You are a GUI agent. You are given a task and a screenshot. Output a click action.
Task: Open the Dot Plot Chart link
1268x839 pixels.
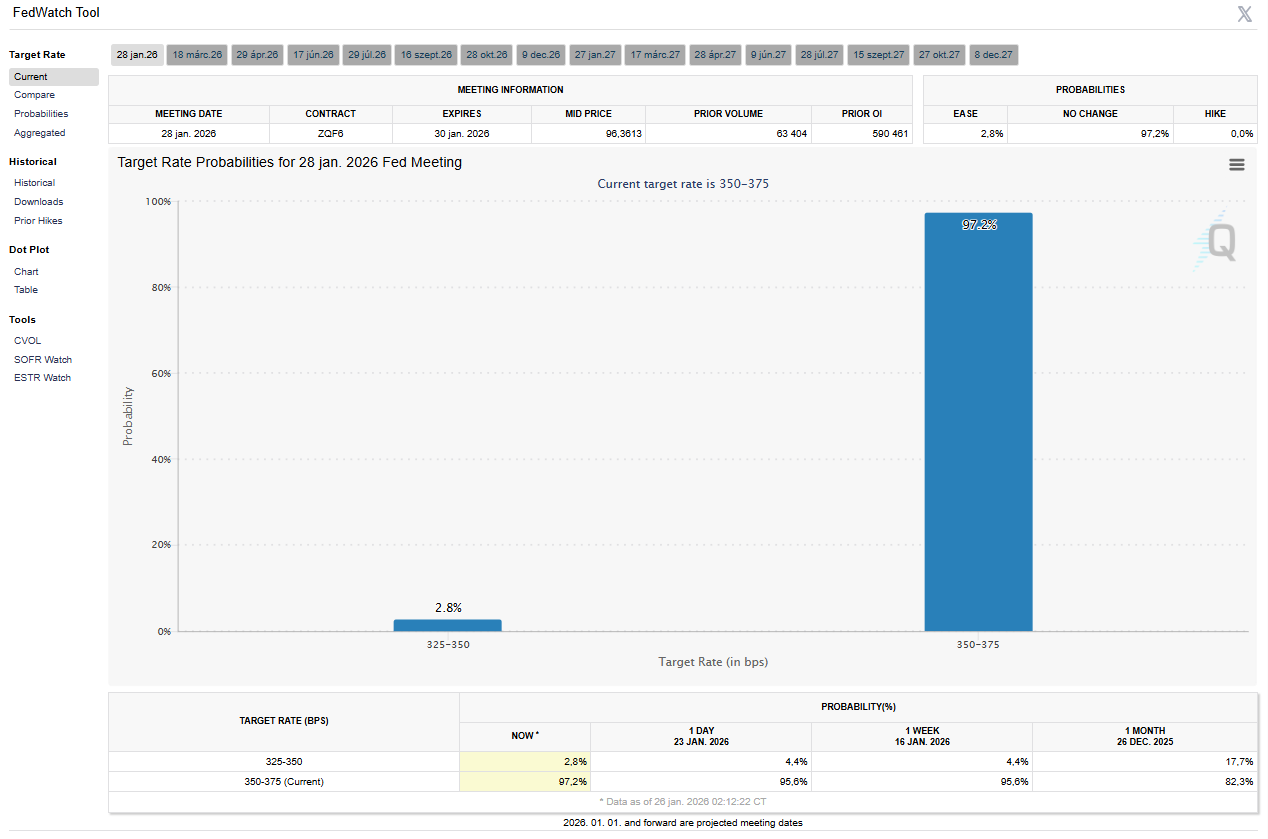26,272
